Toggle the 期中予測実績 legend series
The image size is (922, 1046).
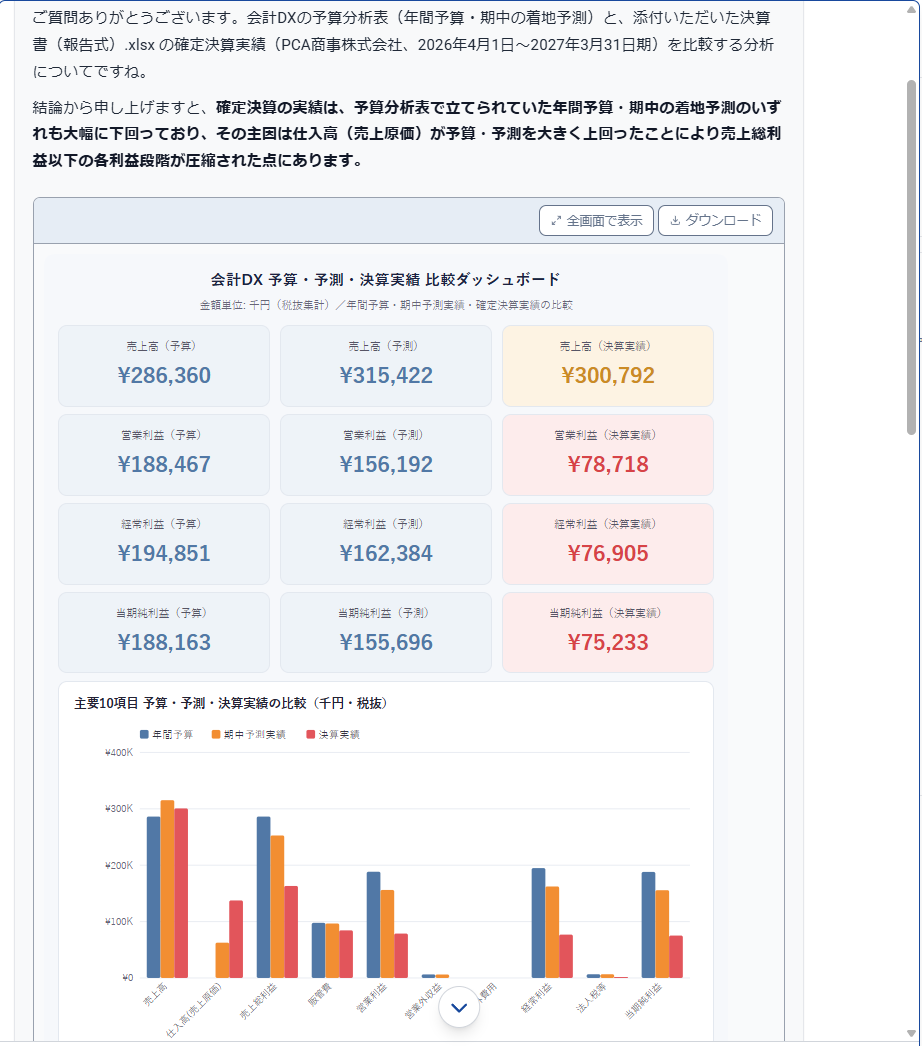pos(249,734)
